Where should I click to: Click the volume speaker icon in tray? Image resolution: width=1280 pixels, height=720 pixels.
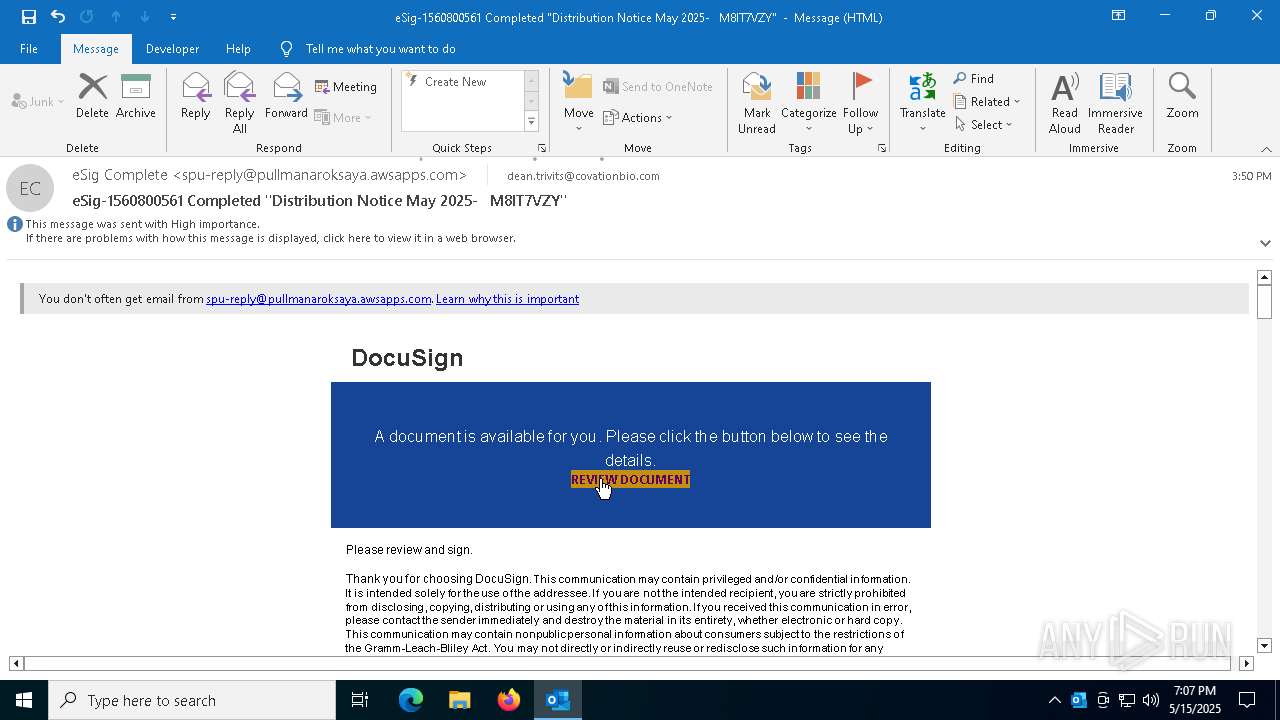(x=1150, y=700)
